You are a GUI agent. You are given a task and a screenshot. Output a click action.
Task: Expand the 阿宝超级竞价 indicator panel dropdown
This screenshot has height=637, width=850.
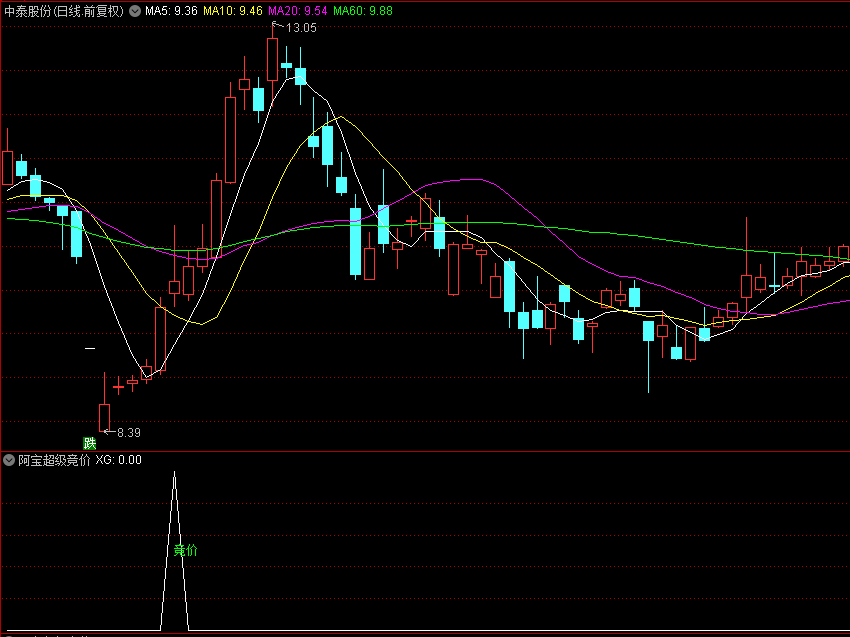(9, 460)
